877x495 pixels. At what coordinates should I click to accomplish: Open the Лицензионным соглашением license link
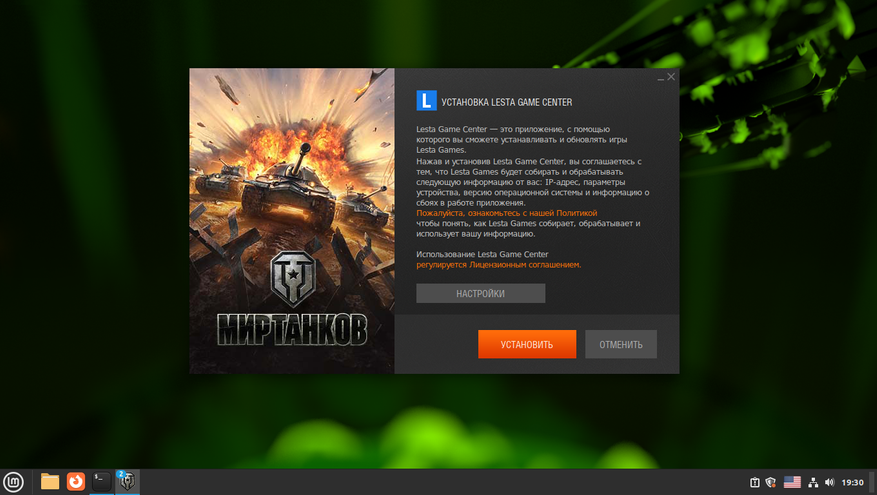click(525, 265)
